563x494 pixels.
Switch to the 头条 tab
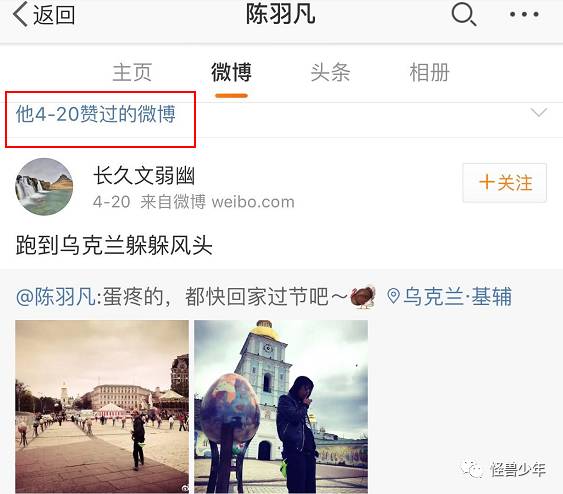point(330,72)
